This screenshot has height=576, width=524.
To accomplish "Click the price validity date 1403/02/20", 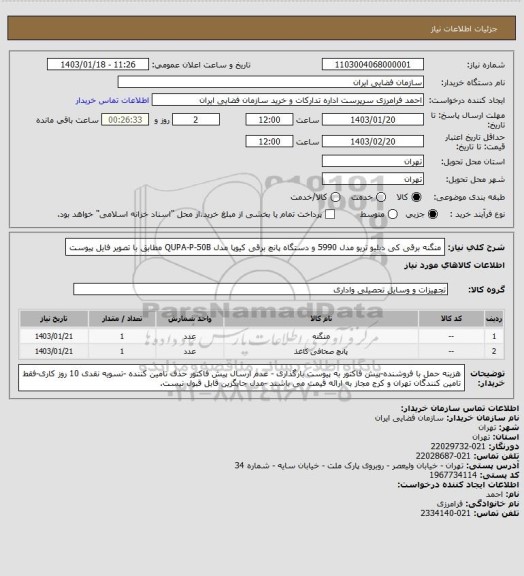I will 373,141.
